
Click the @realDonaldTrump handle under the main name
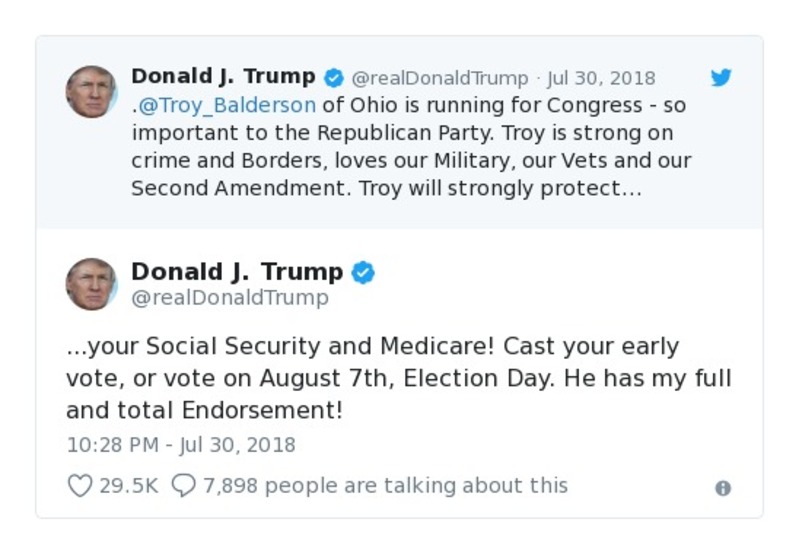coord(229,298)
